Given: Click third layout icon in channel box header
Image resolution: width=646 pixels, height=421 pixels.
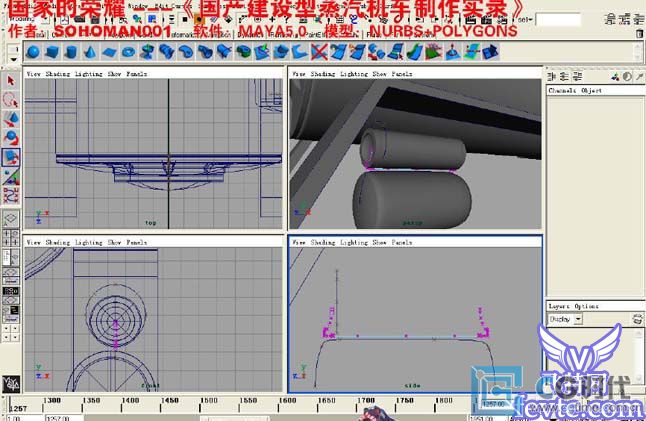Looking at the screenshot, I should pyautogui.click(x=578, y=76).
